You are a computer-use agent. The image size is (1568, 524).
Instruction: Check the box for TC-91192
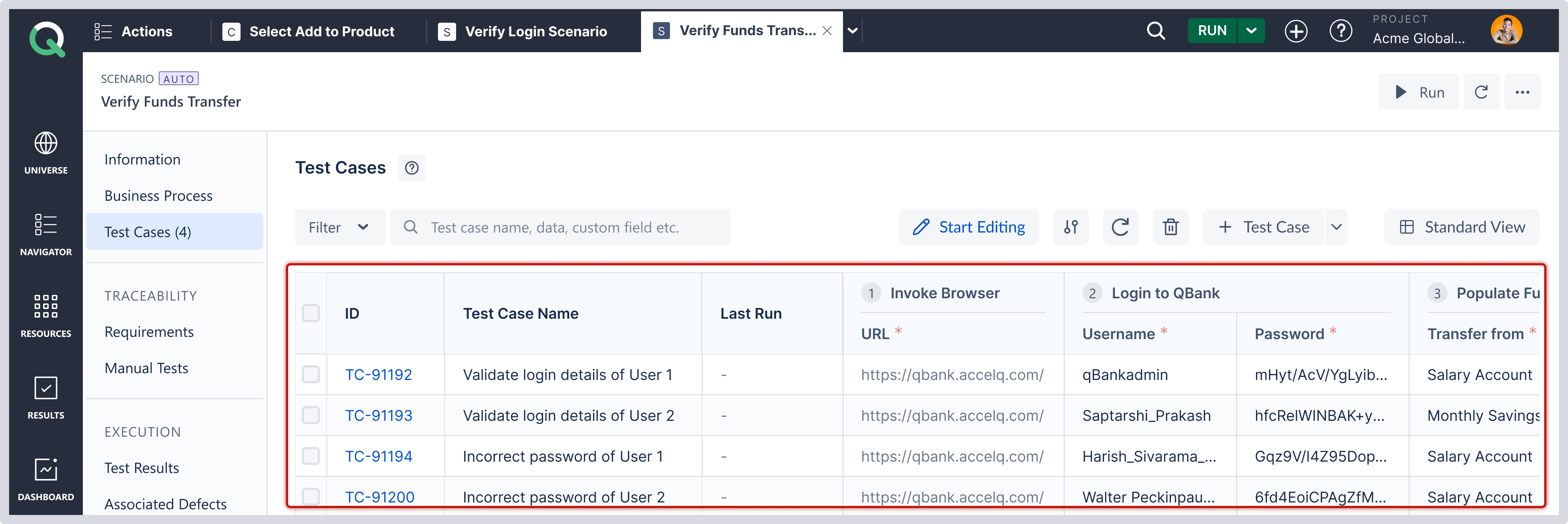click(x=311, y=374)
